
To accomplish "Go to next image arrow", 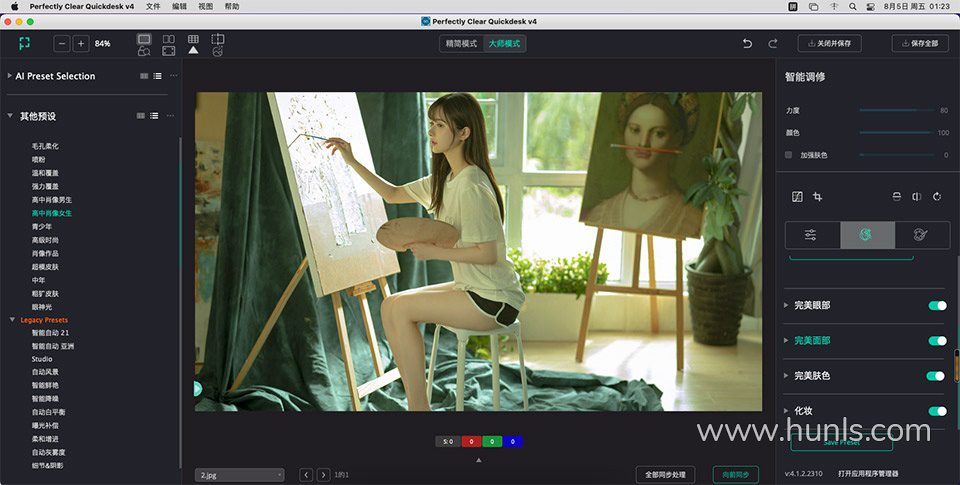I will (324, 475).
